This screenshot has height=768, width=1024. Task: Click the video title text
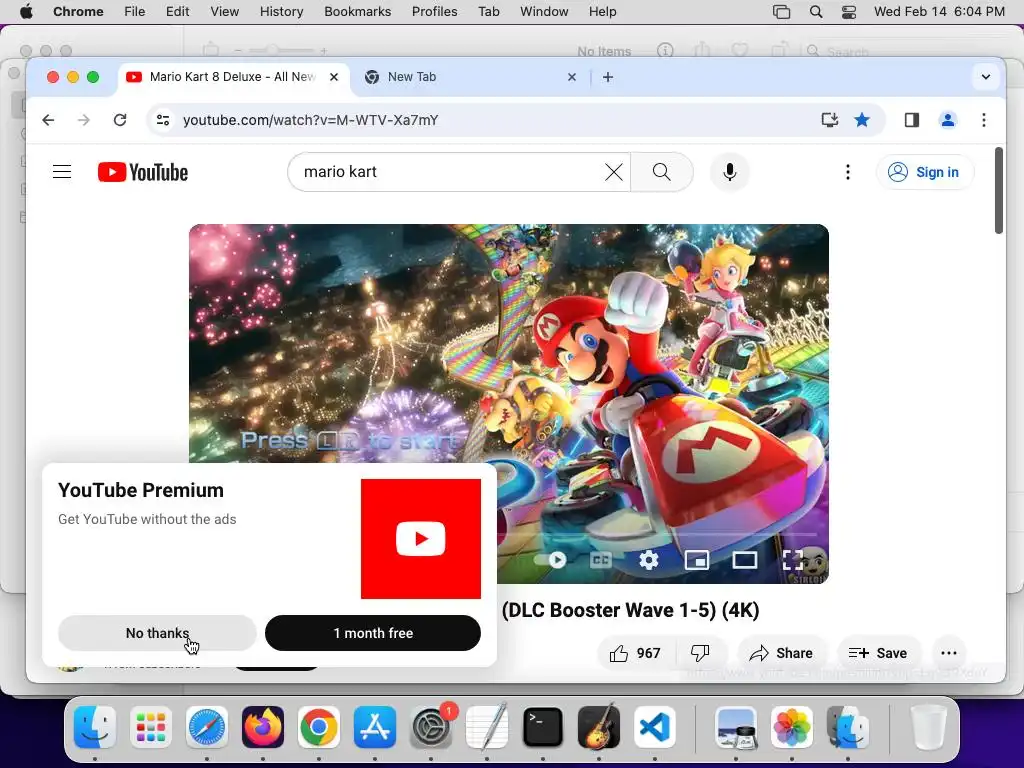tap(630, 610)
